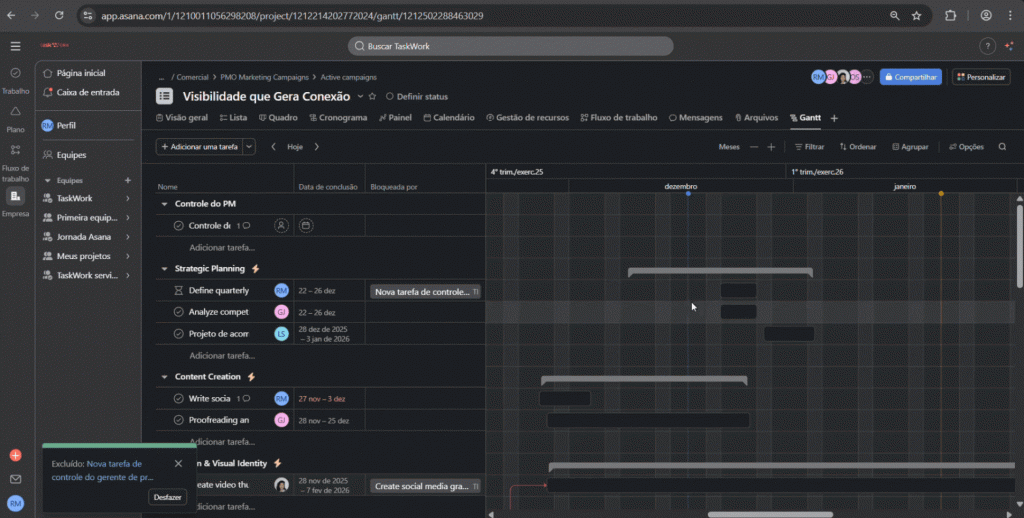Click the hamburger menu icon
Screen dimensions: 1024x518
tap(15, 47)
